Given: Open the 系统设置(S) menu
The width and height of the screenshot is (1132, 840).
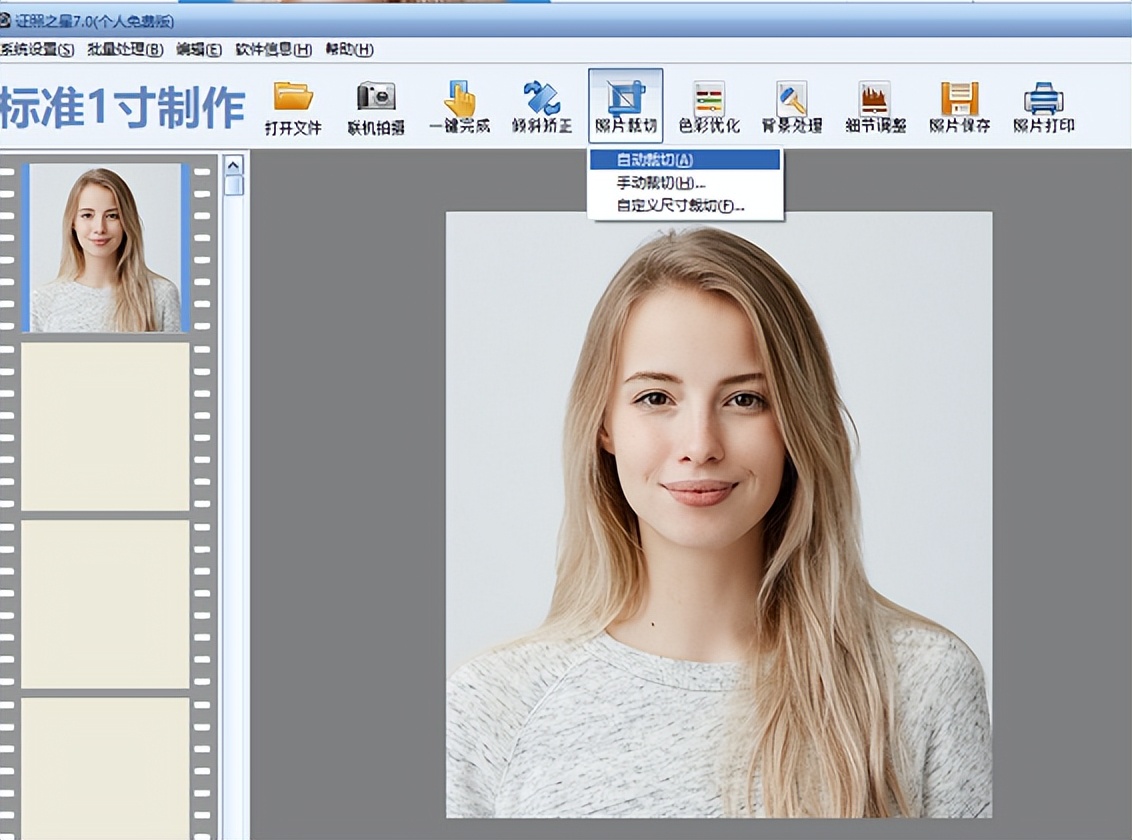Looking at the screenshot, I should pos(37,49).
